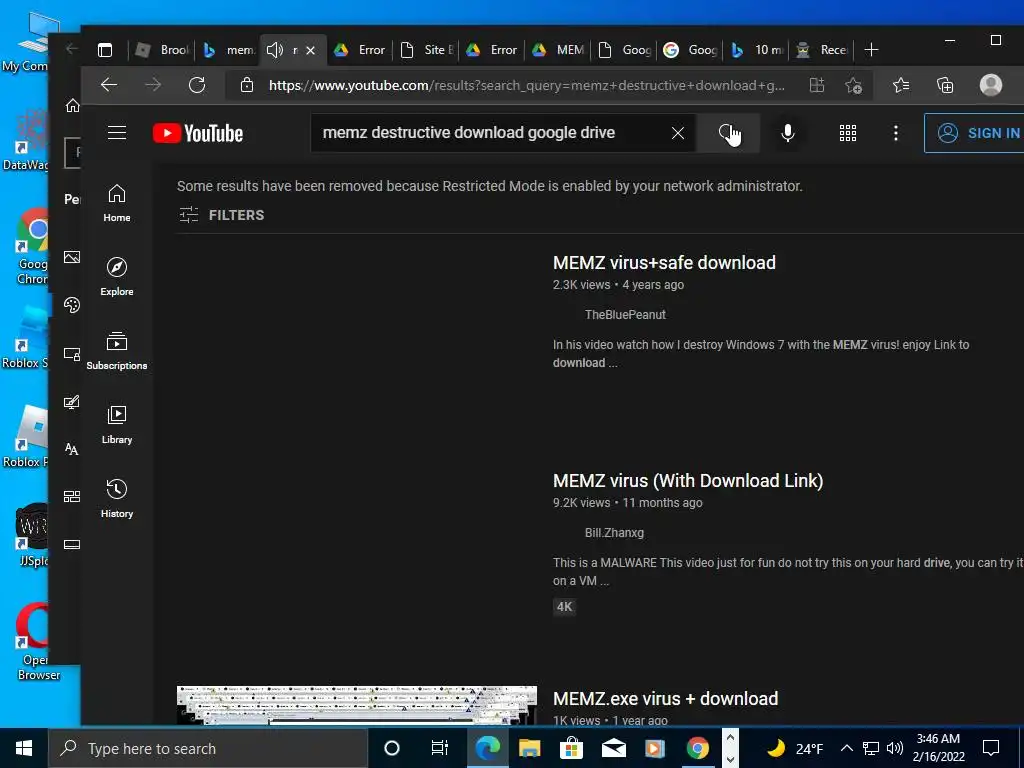Click Home icon in background Settings window
The width and height of the screenshot is (1024, 768).
[72, 105]
